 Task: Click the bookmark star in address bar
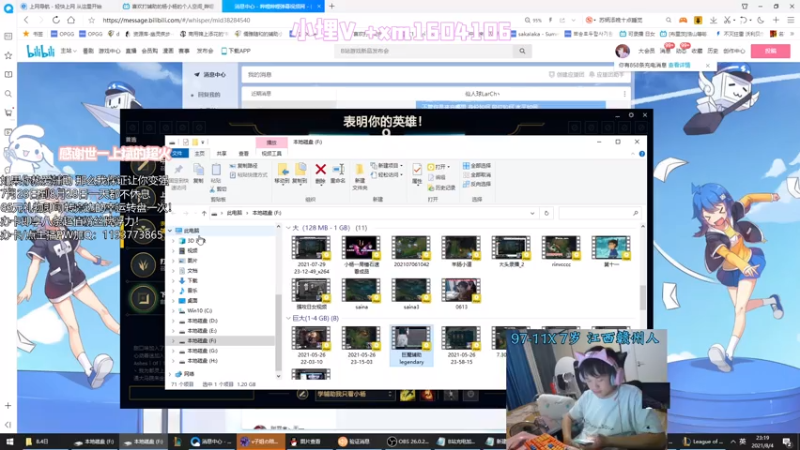point(91,20)
